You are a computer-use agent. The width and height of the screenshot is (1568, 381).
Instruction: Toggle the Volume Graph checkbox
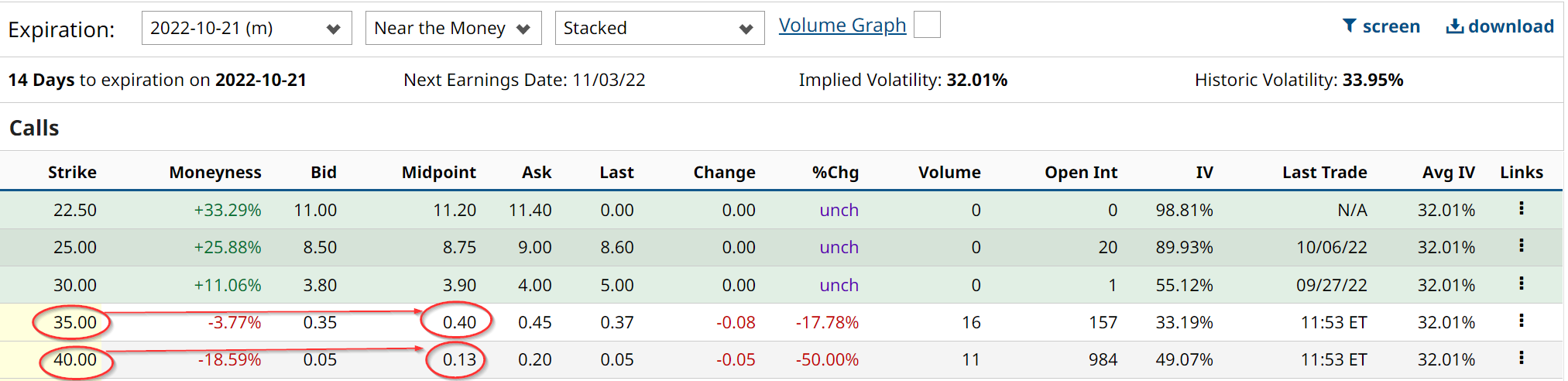coord(927,25)
